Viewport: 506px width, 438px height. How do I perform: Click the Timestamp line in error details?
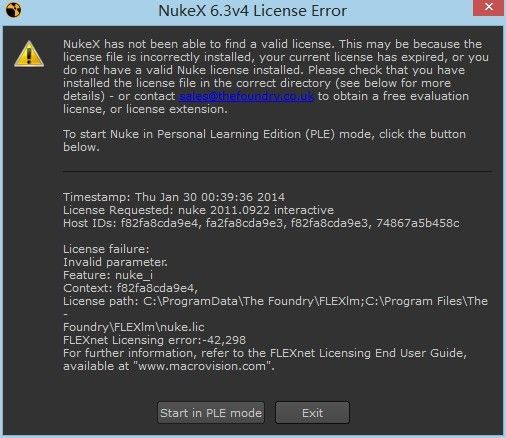point(174,197)
